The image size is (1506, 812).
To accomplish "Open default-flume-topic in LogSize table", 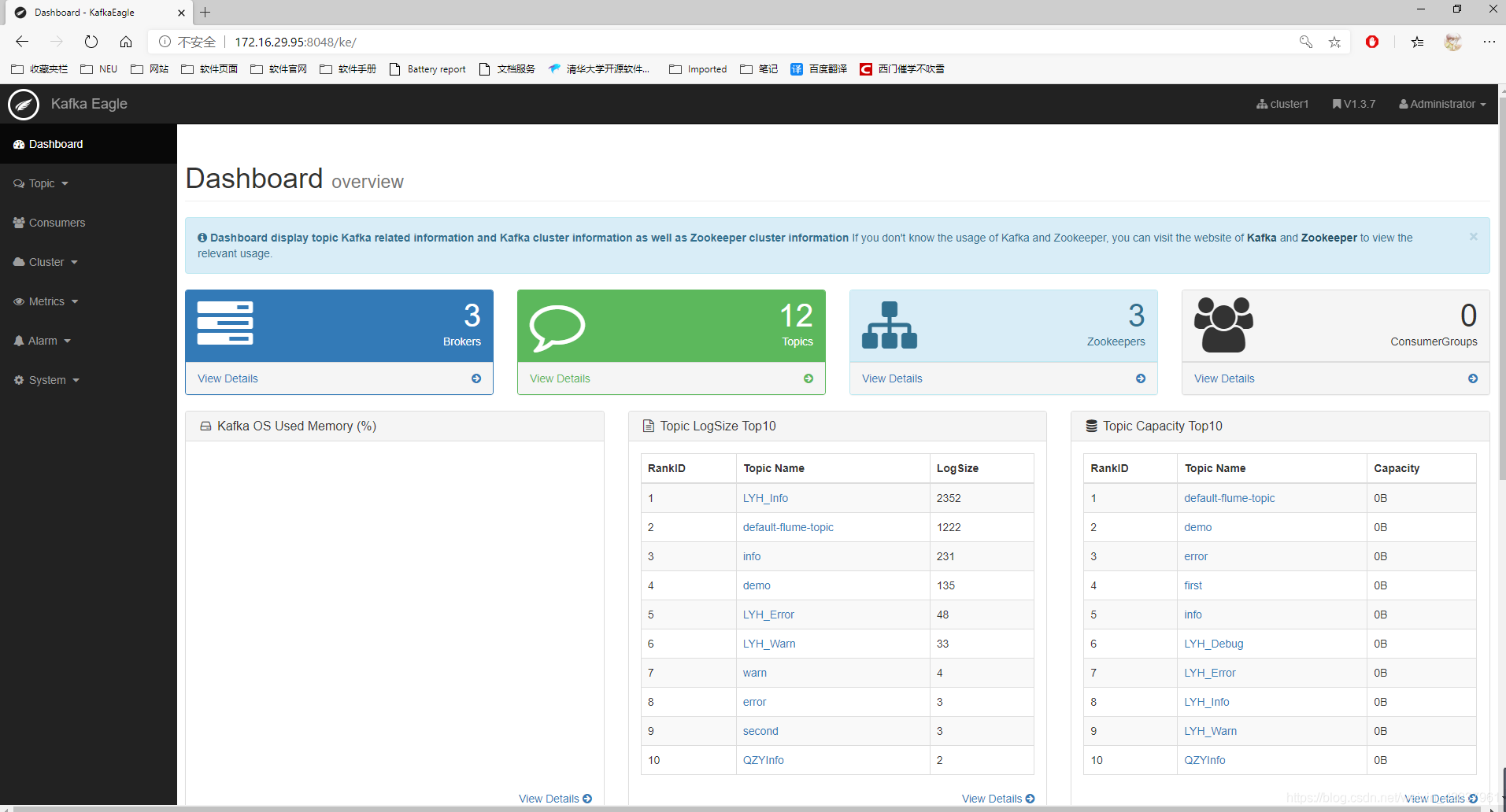I will pos(788,527).
